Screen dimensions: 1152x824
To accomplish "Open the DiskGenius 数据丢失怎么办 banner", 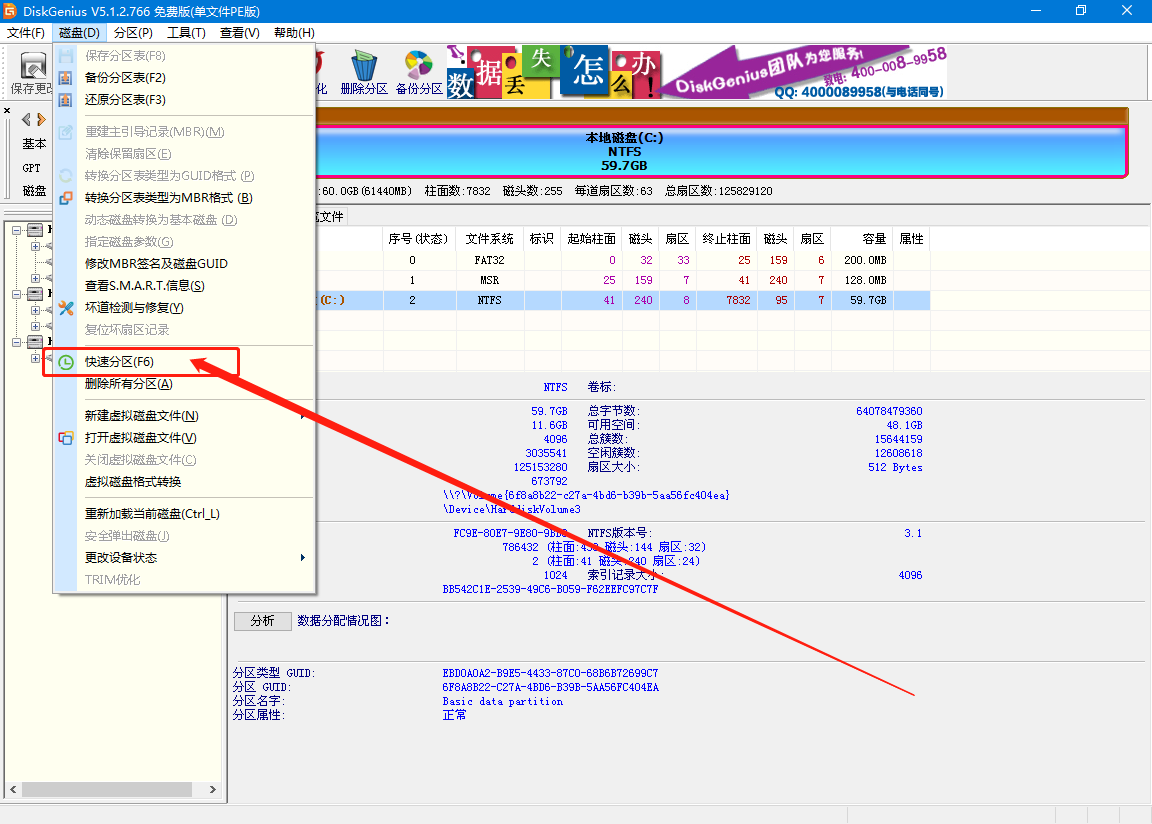I will [x=696, y=72].
